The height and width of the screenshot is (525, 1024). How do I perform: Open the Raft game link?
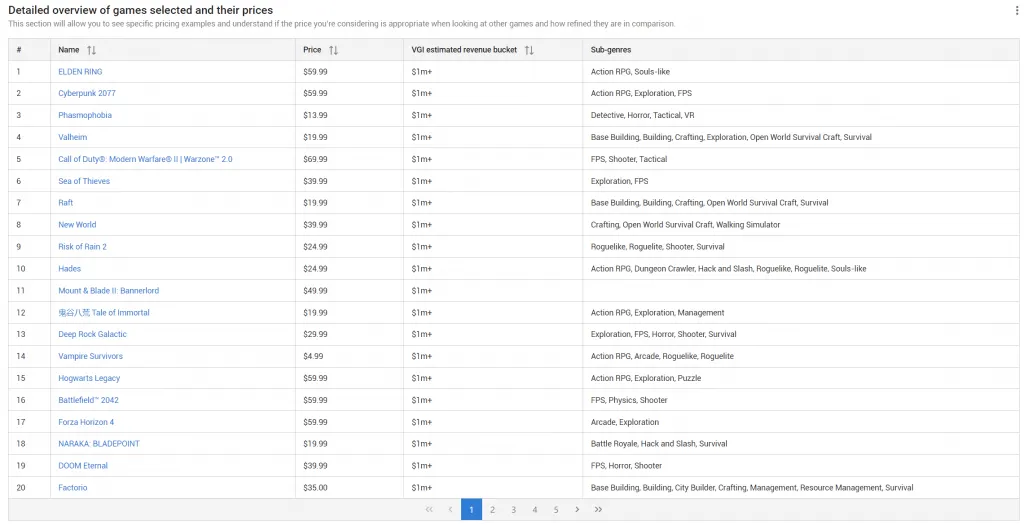coord(65,203)
